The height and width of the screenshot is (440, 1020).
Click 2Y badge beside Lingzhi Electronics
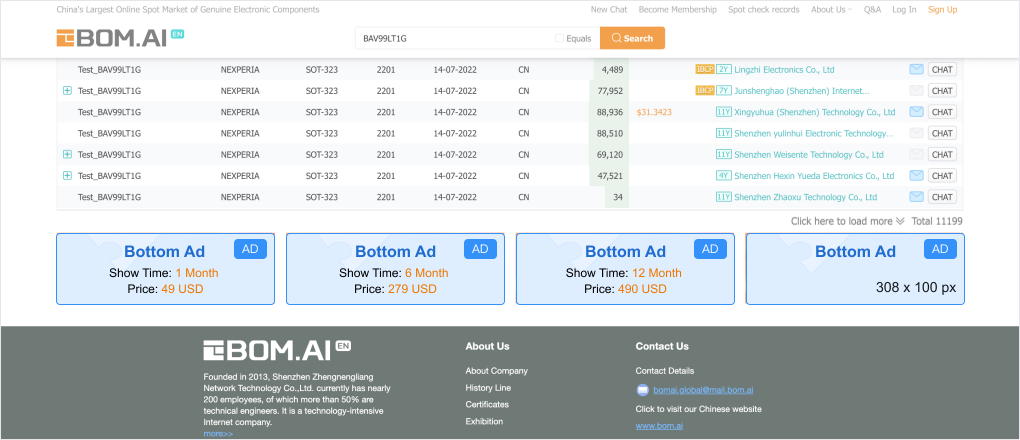tap(724, 69)
